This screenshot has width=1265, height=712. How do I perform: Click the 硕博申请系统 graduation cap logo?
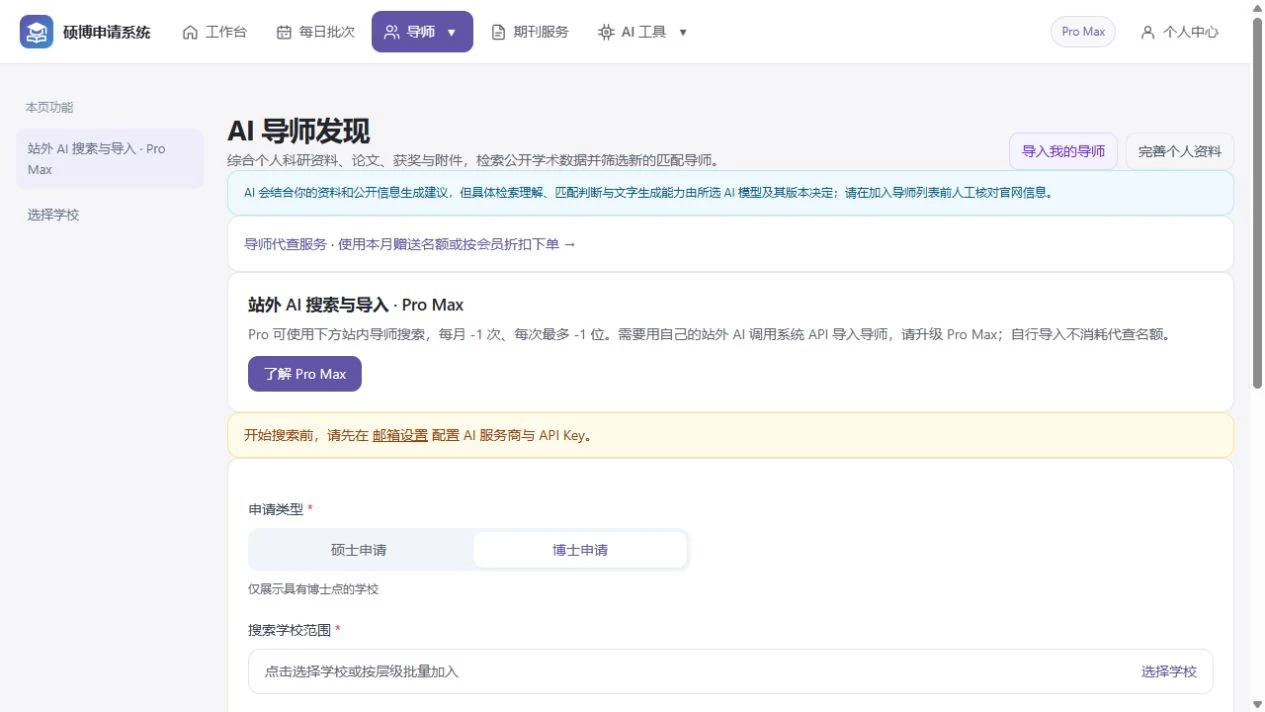click(x=37, y=32)
